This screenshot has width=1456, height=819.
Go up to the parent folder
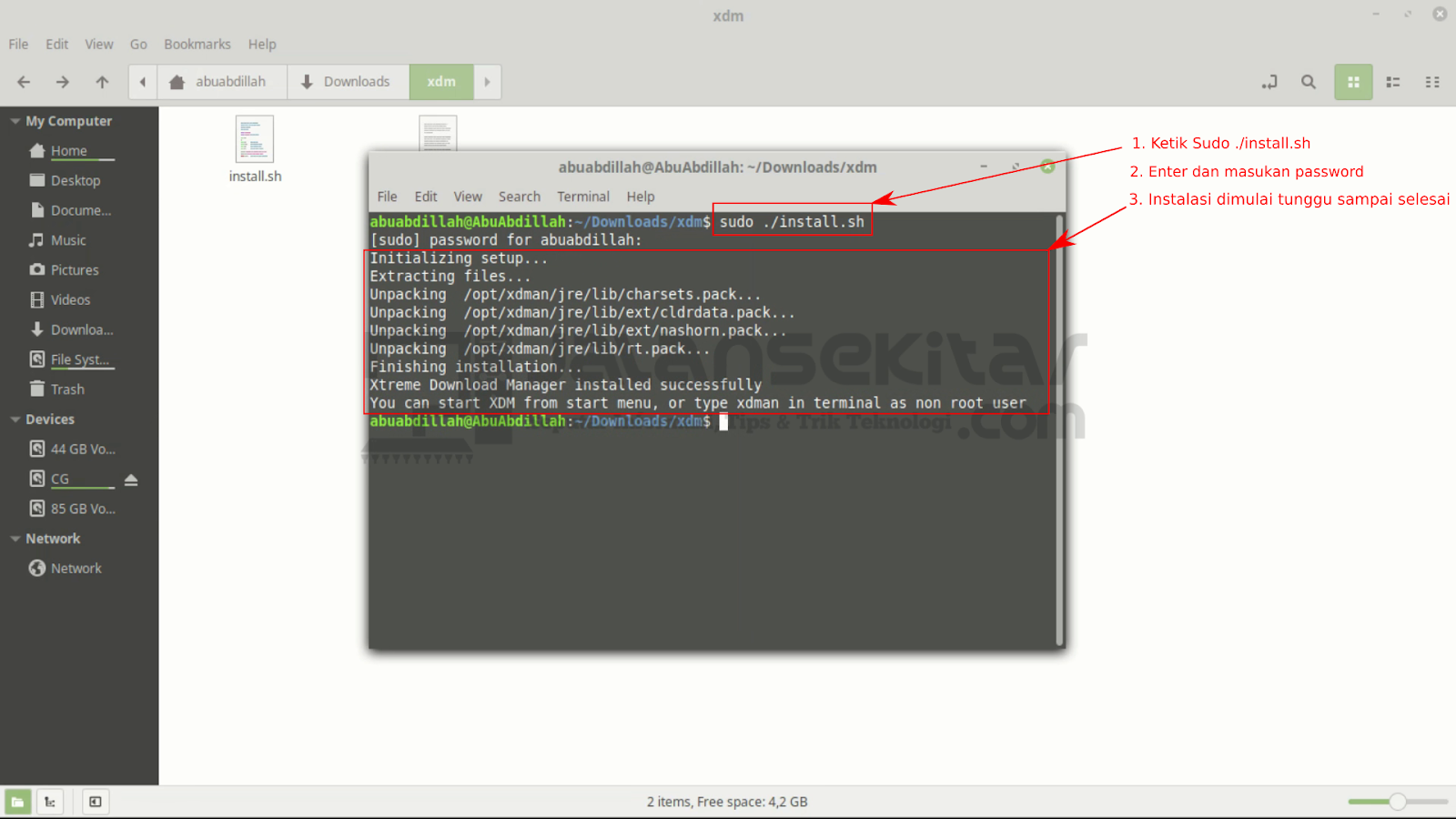[102, 82]
